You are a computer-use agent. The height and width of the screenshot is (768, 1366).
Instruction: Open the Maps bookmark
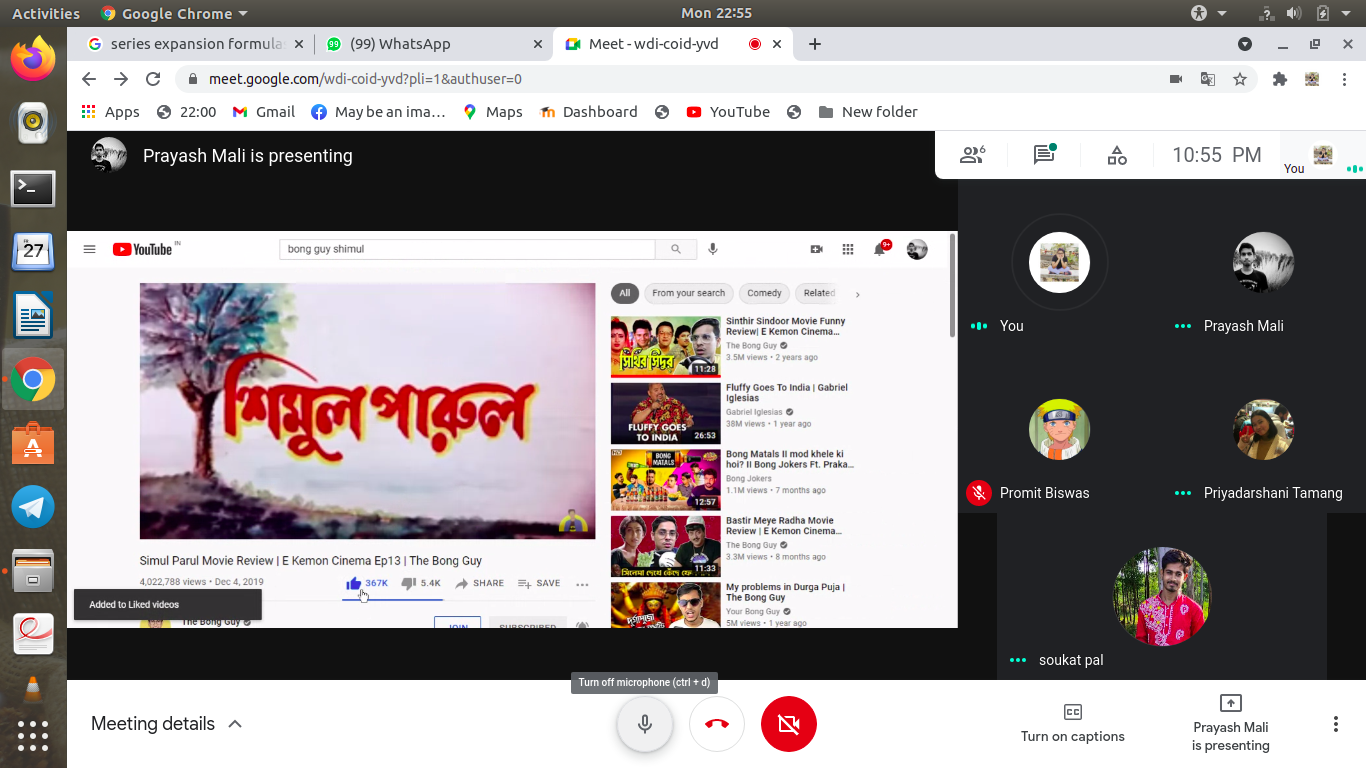493,112
